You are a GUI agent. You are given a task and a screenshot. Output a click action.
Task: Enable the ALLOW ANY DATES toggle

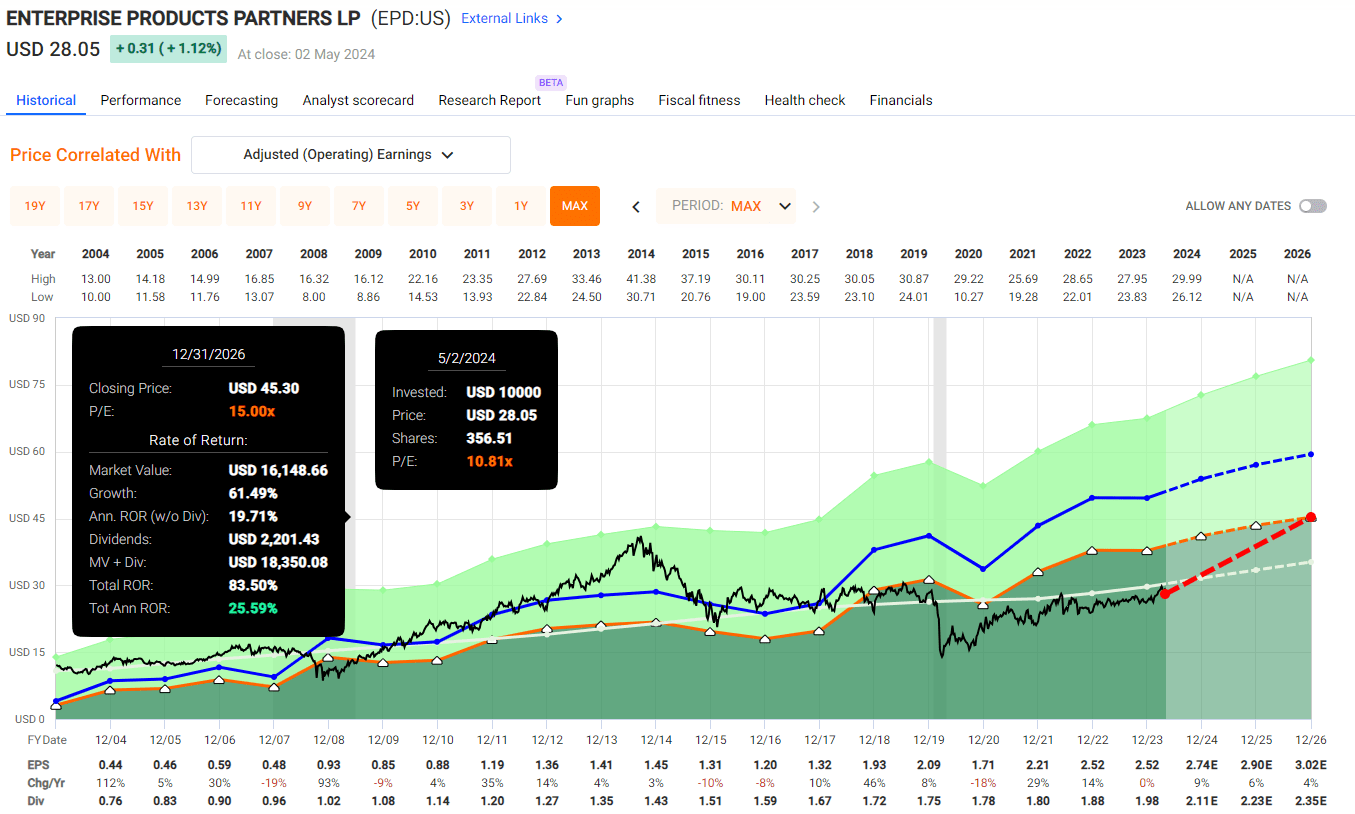pos(1312,205)
